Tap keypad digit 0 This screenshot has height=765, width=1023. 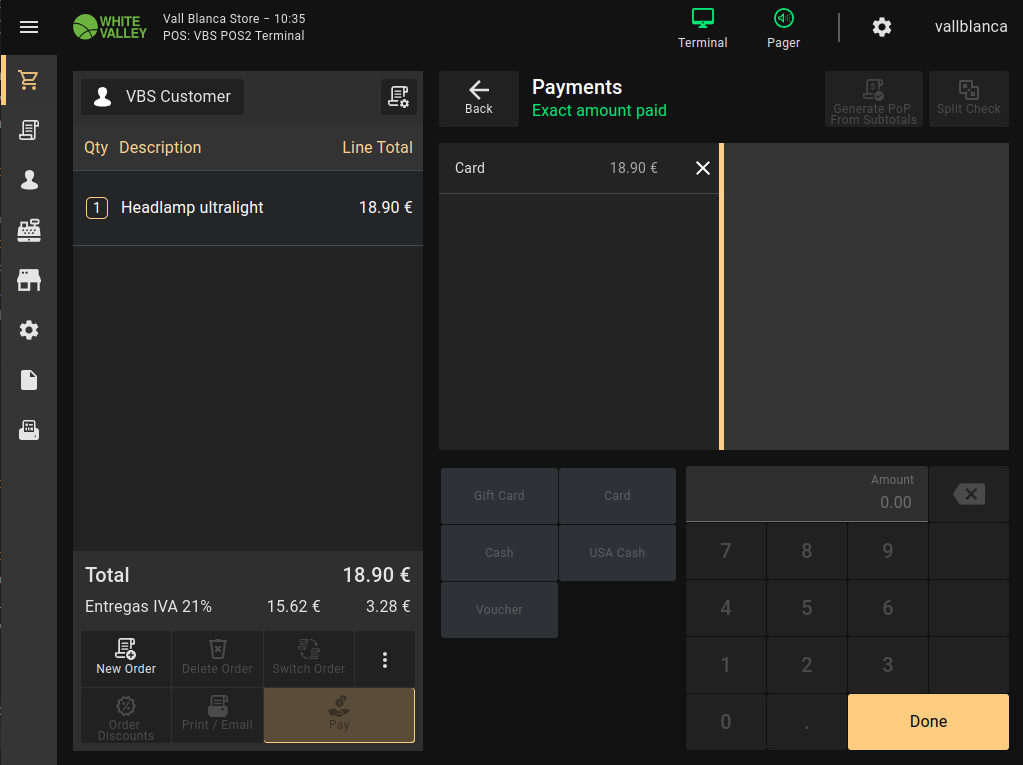(x=725, y=722)
